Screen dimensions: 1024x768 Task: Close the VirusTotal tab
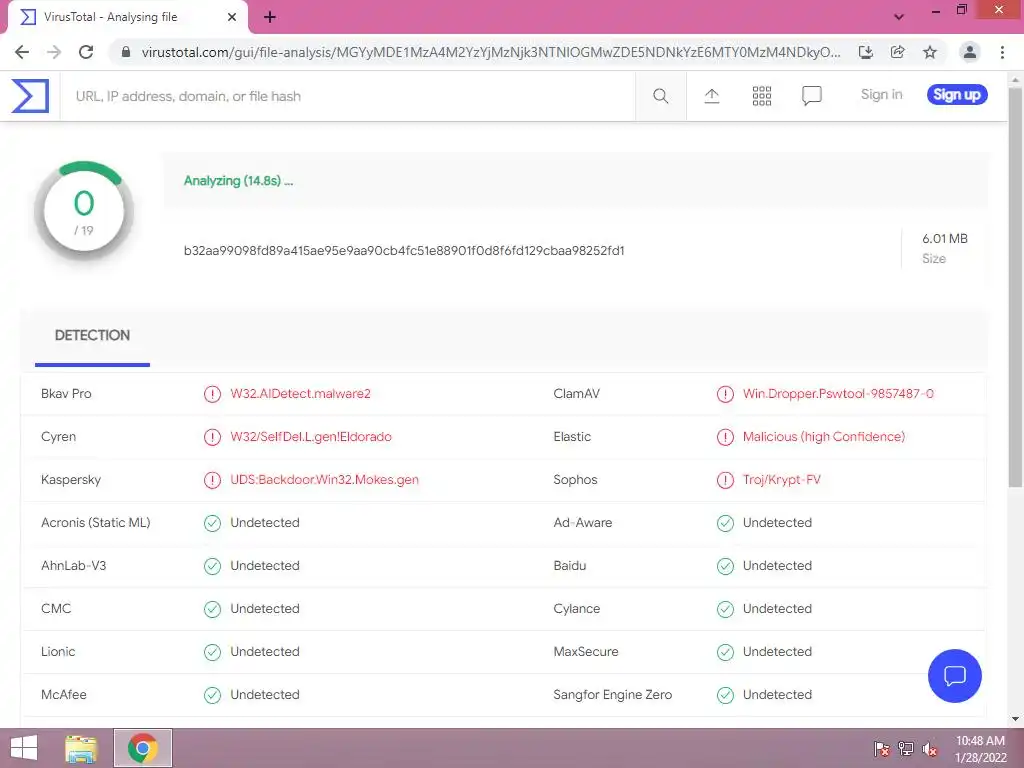[x=231, y=18]
